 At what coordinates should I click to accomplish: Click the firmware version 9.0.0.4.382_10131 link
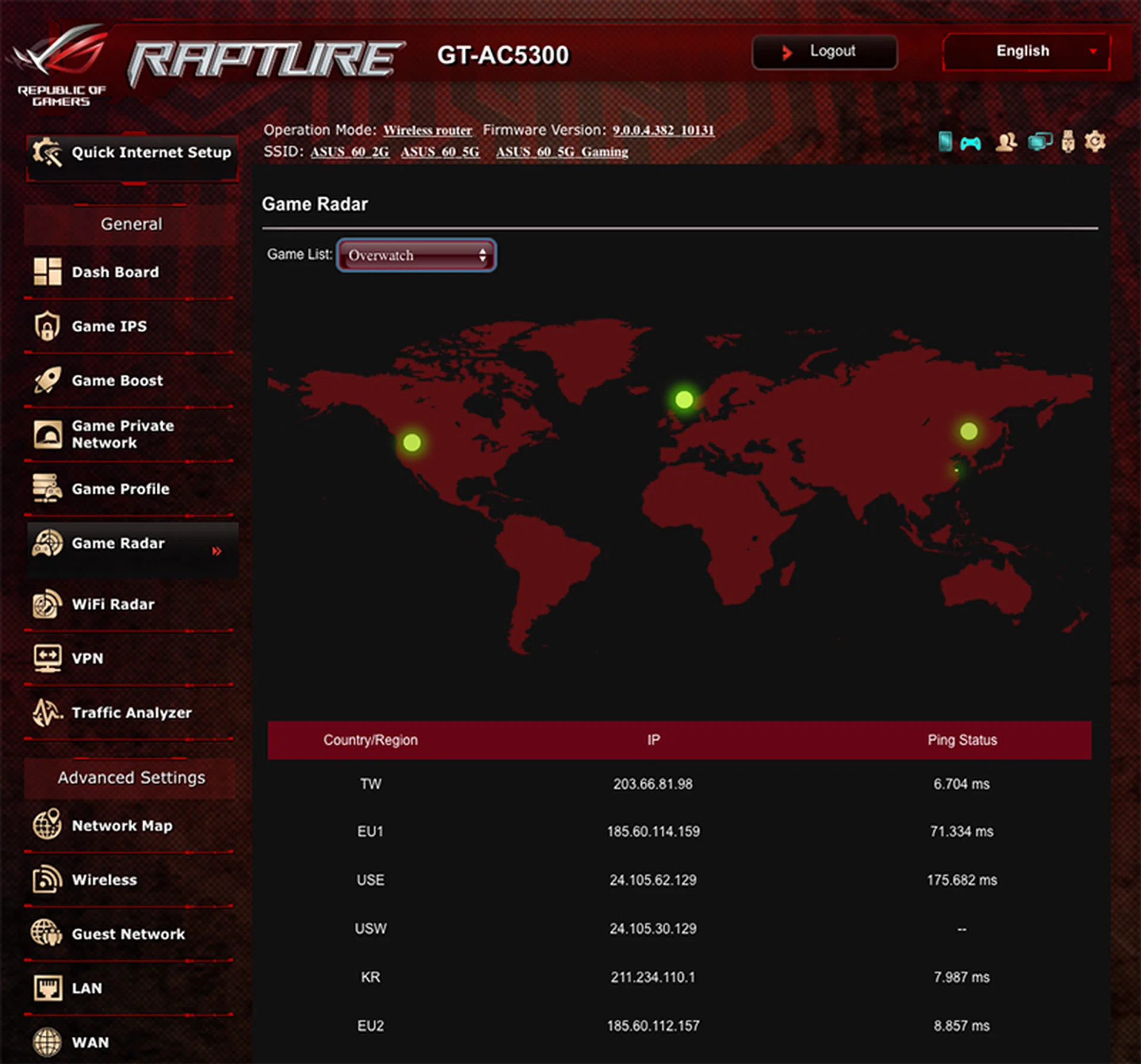663,130
